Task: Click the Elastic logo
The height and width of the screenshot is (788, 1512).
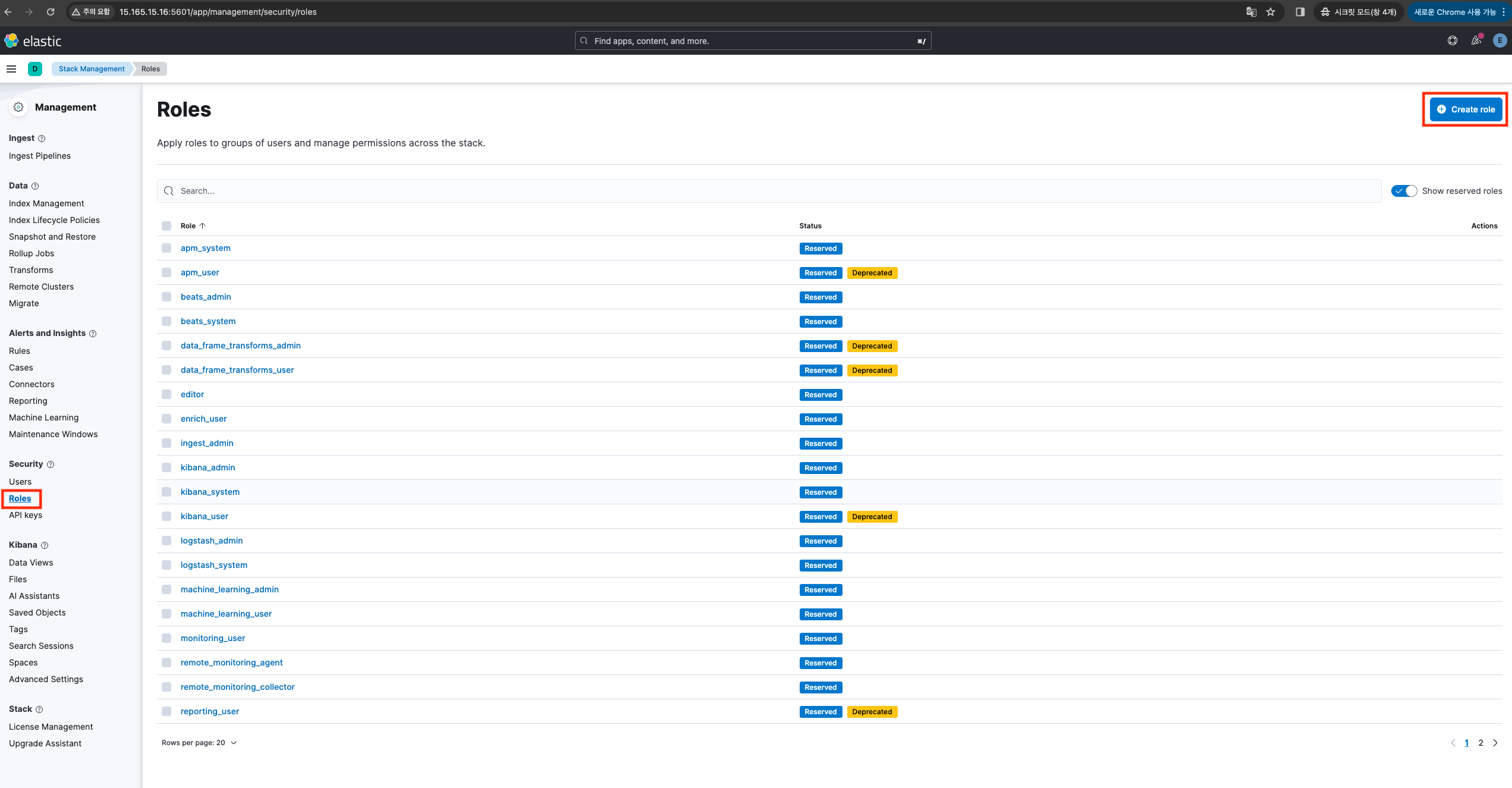Action: [33, 41]
